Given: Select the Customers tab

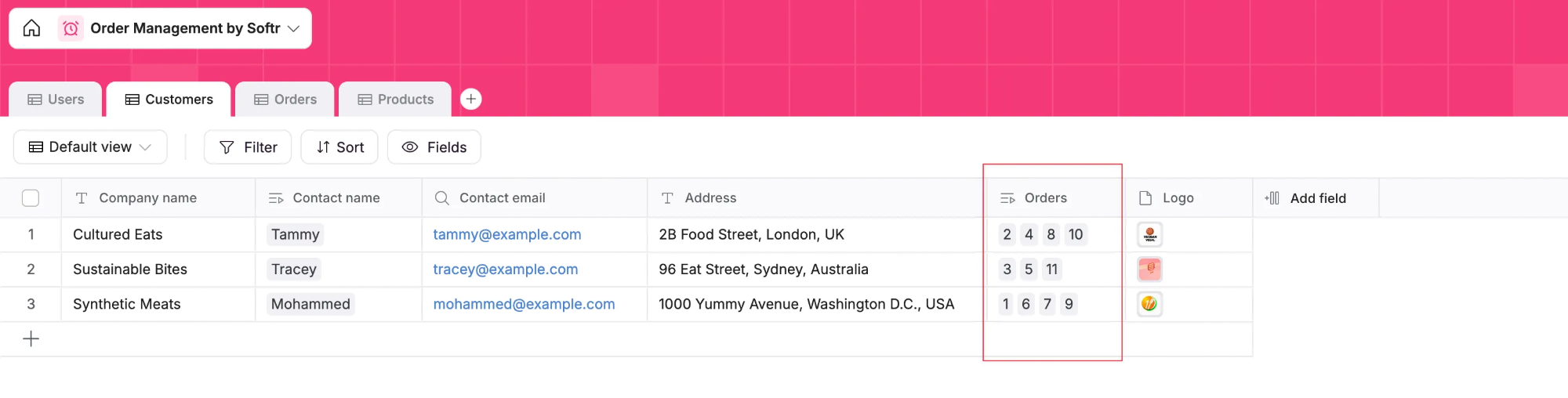Looking at the screenshot, I should (169, 99).
